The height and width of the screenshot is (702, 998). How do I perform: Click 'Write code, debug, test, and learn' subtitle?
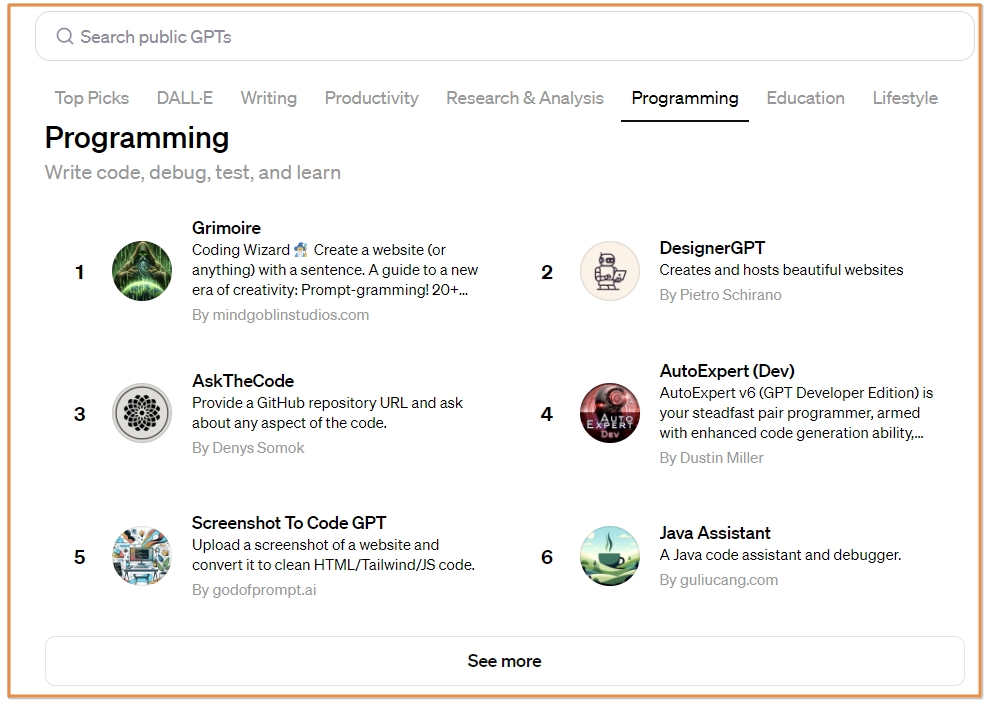tap(193, 172)
